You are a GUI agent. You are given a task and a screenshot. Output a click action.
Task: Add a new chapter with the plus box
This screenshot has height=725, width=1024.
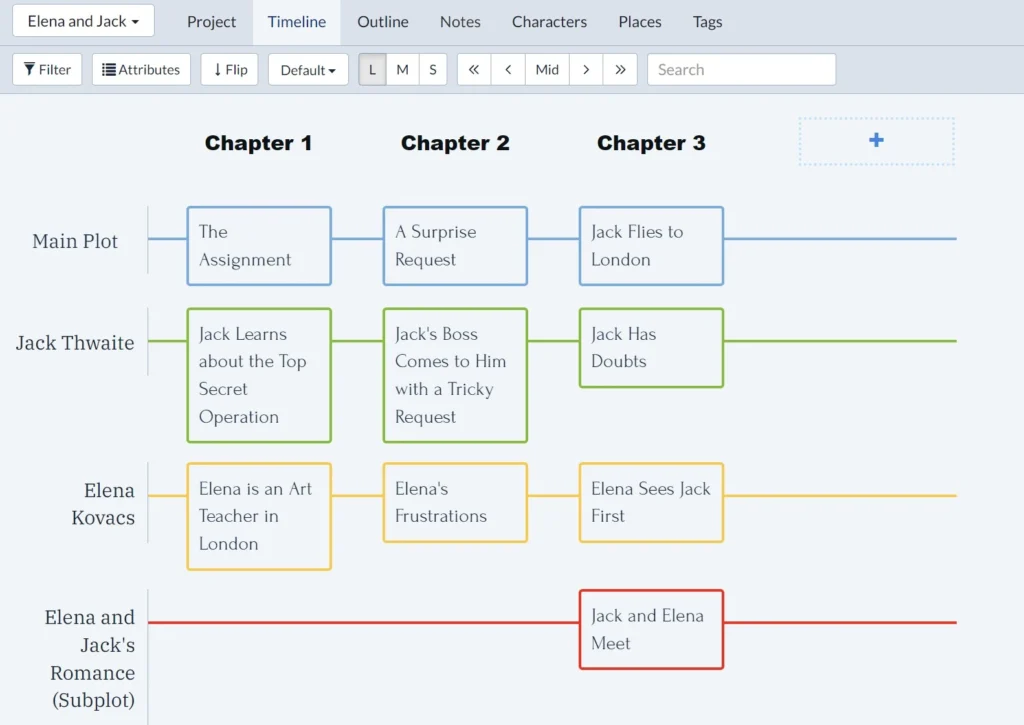876,141
